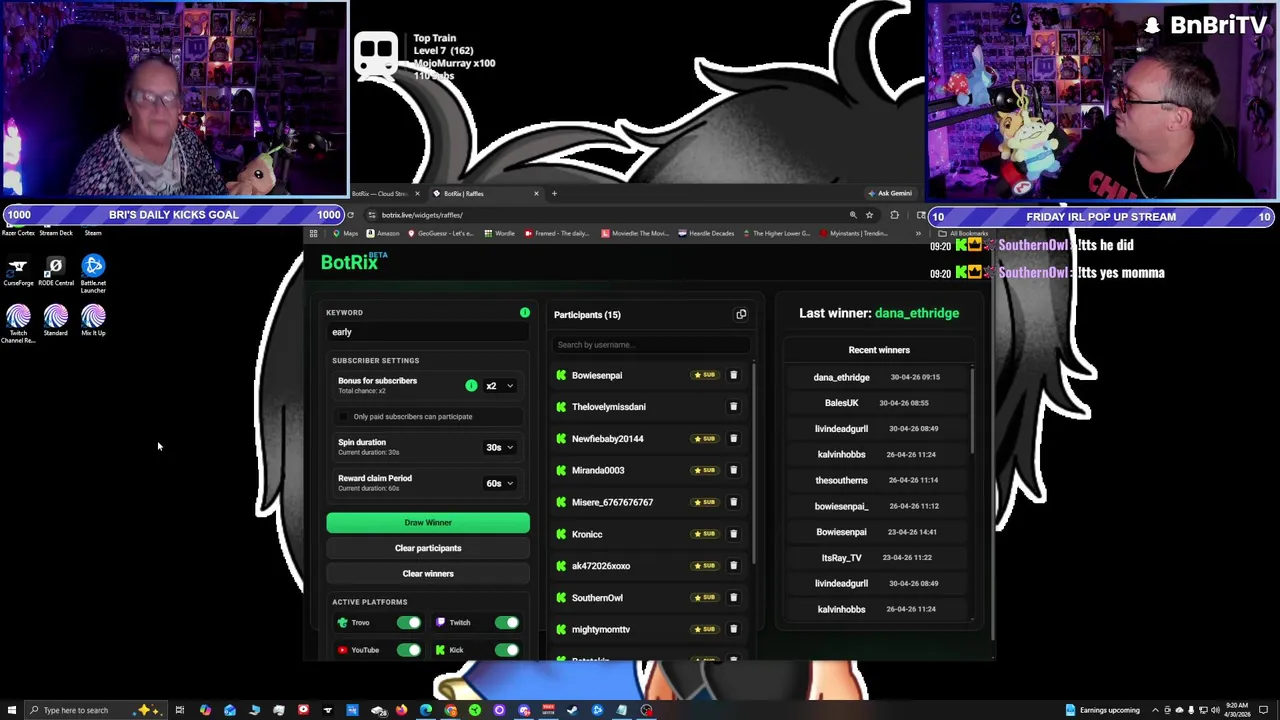1280x720 pixels.
Task: Click Clear participants button
Action: click(428, 548)
